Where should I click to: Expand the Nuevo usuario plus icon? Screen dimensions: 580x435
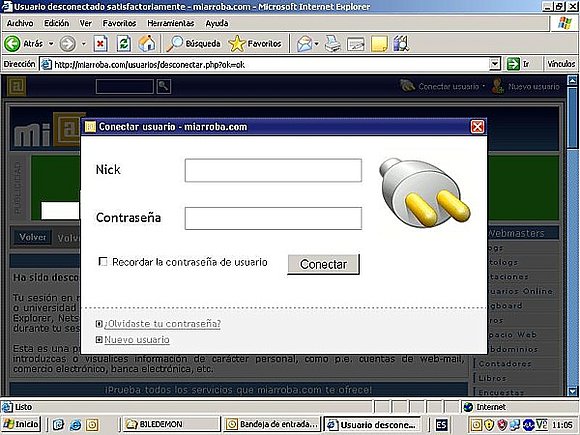coord(99,340)
